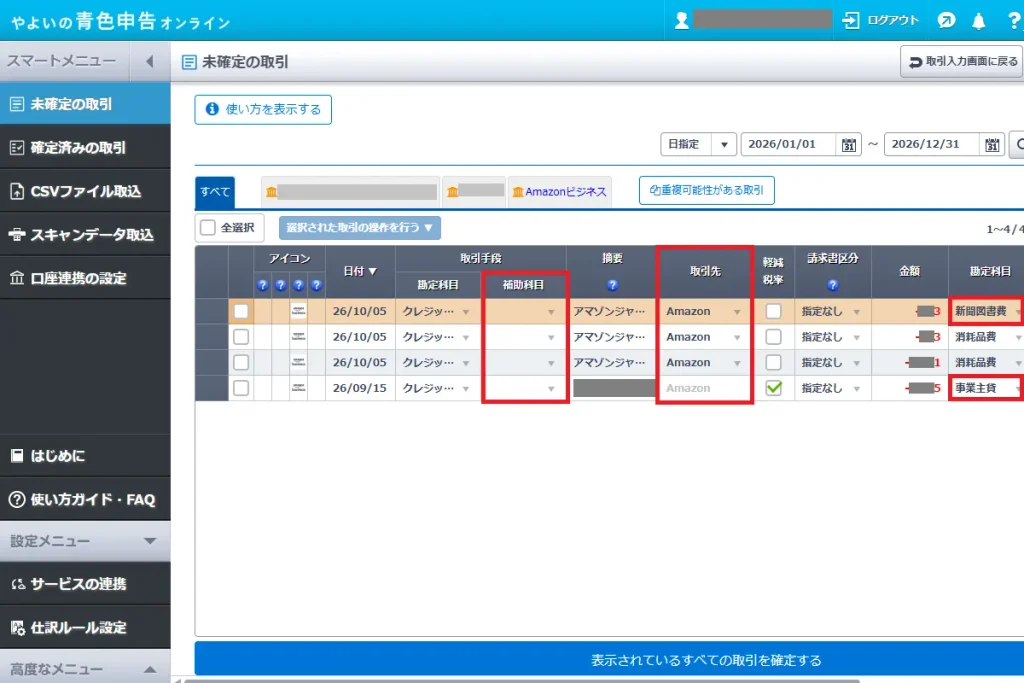
Task: Click the card icon in 事業主貸 row
Action: pyautogui.click(x=298, y=388)
